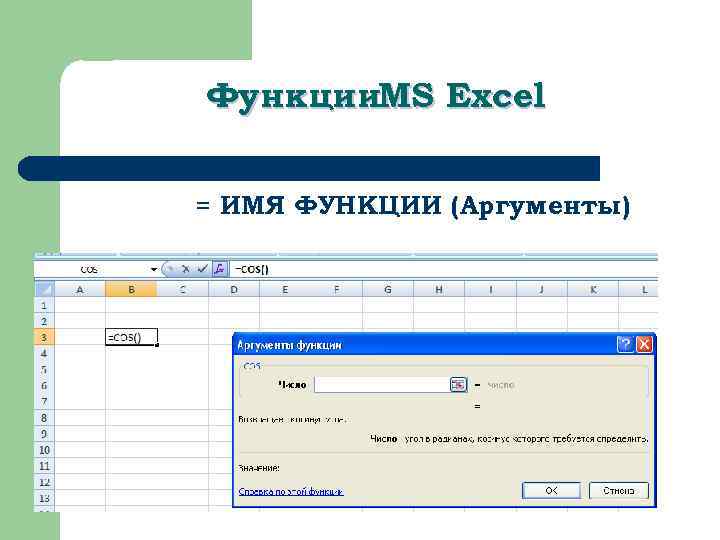The image size is (720, 540).
Task: Click the formula bar with =COS()
Action: (x=443, y=270)
